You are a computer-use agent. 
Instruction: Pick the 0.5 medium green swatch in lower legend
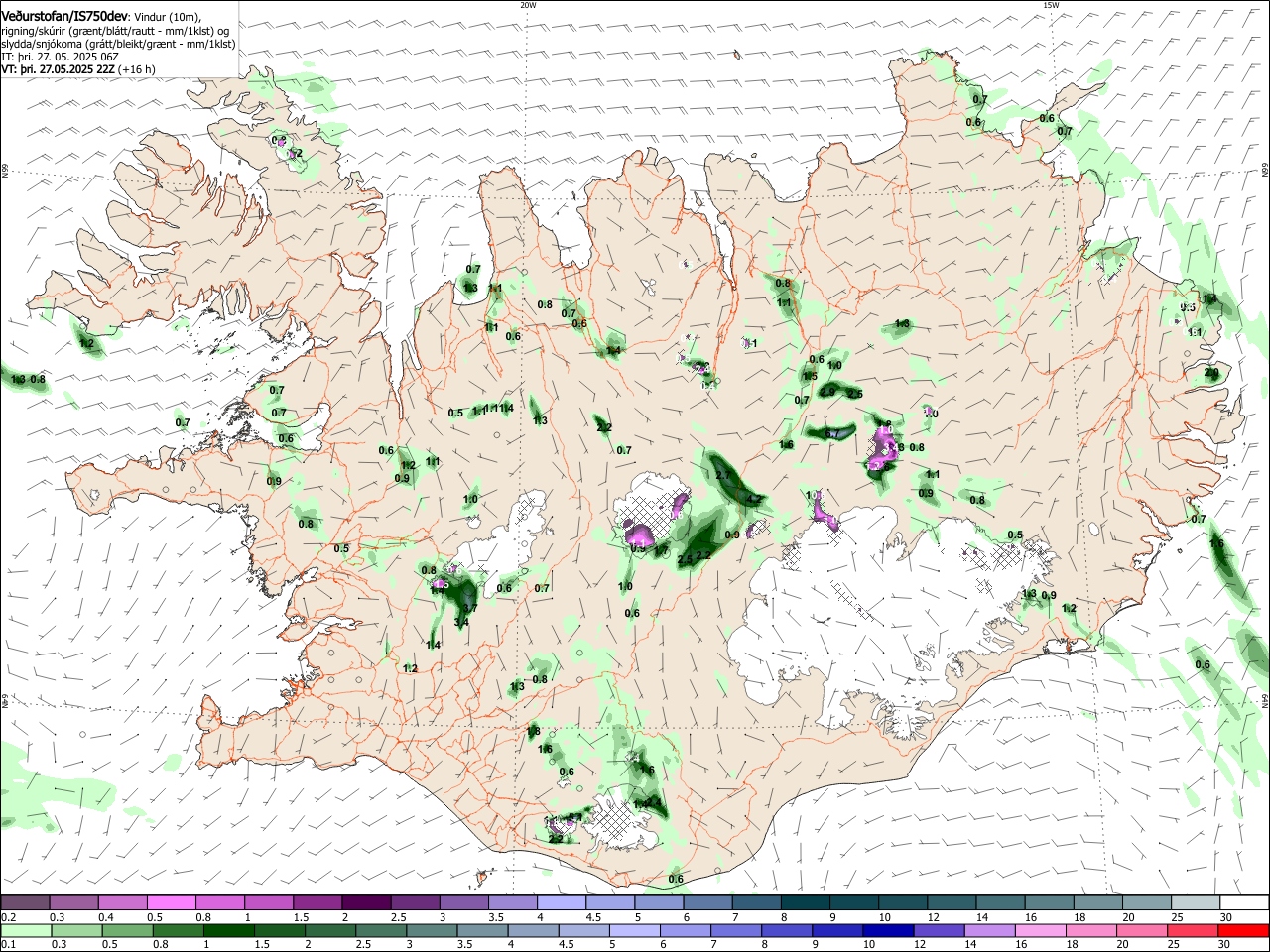click(x=127, y=930)
